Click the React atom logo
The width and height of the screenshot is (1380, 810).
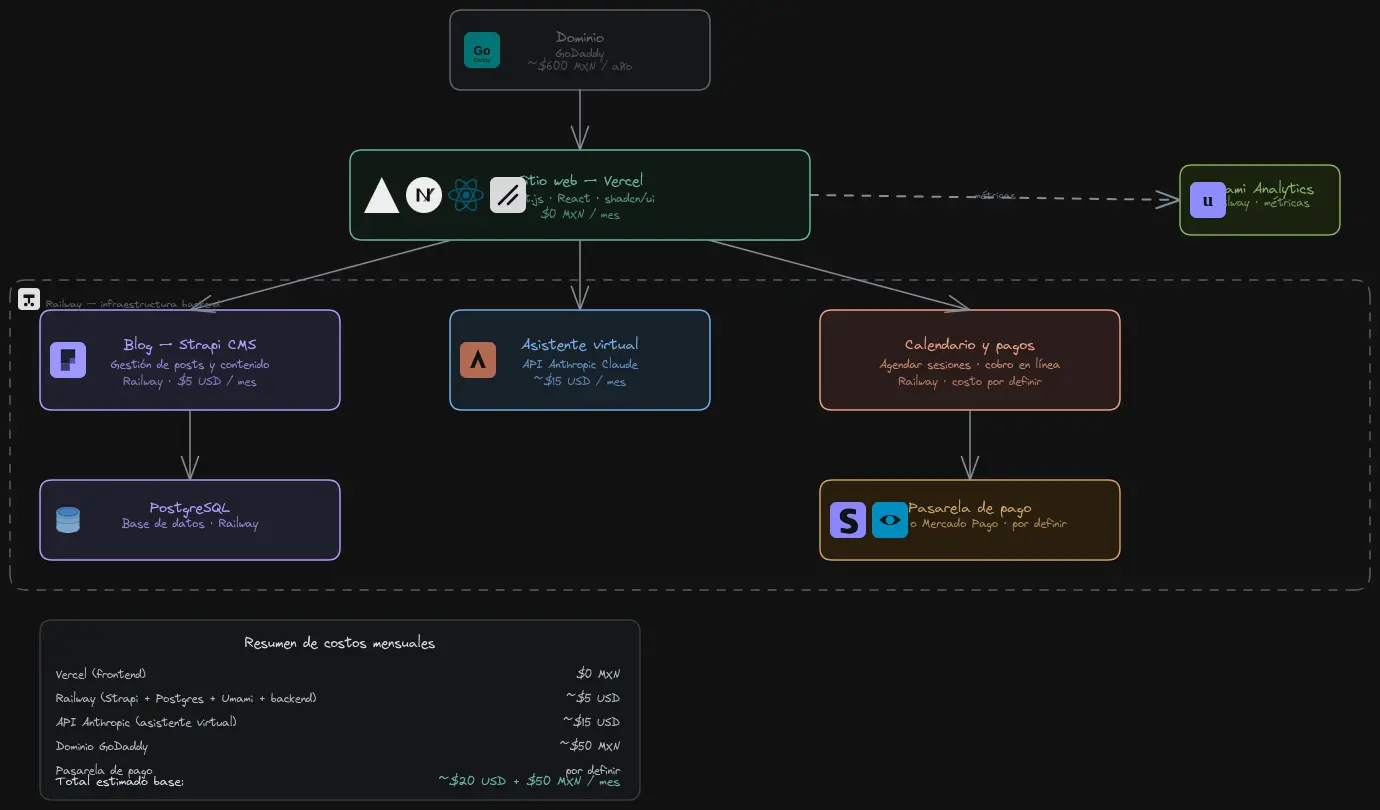point(466,195)
